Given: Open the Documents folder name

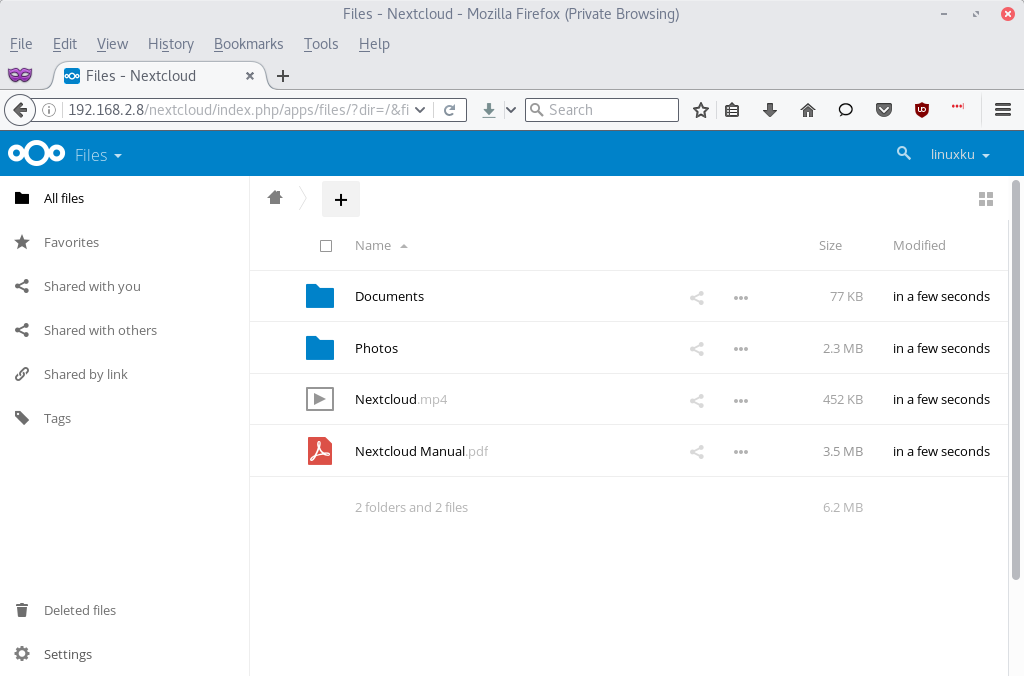Looking at the screenshot, I should 389,297.
